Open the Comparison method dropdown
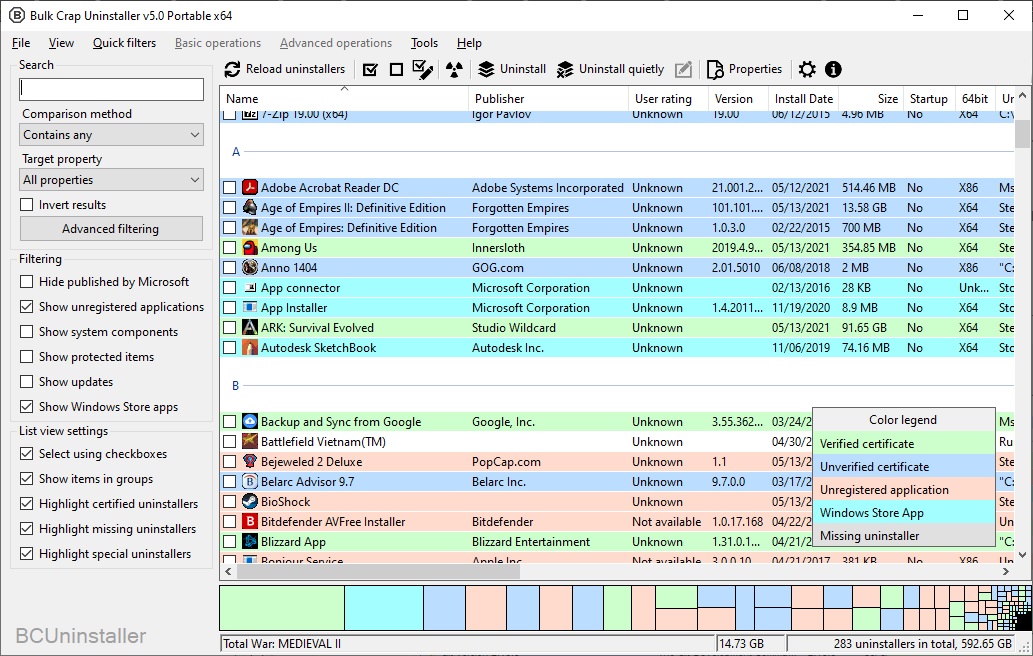 coord(111,135)
